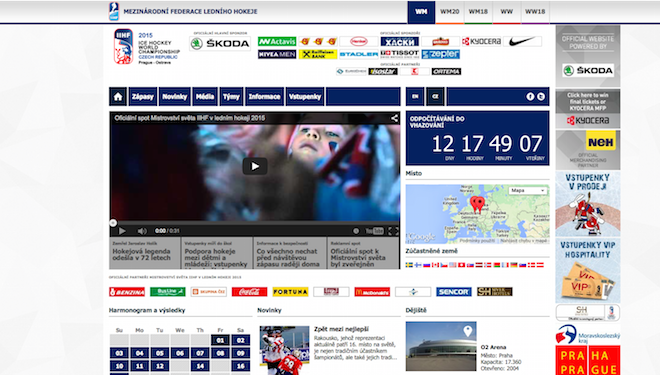The image size is (660, 375).
Task: Open the home icon in navigation bar
Action: (x=118, y=96)
